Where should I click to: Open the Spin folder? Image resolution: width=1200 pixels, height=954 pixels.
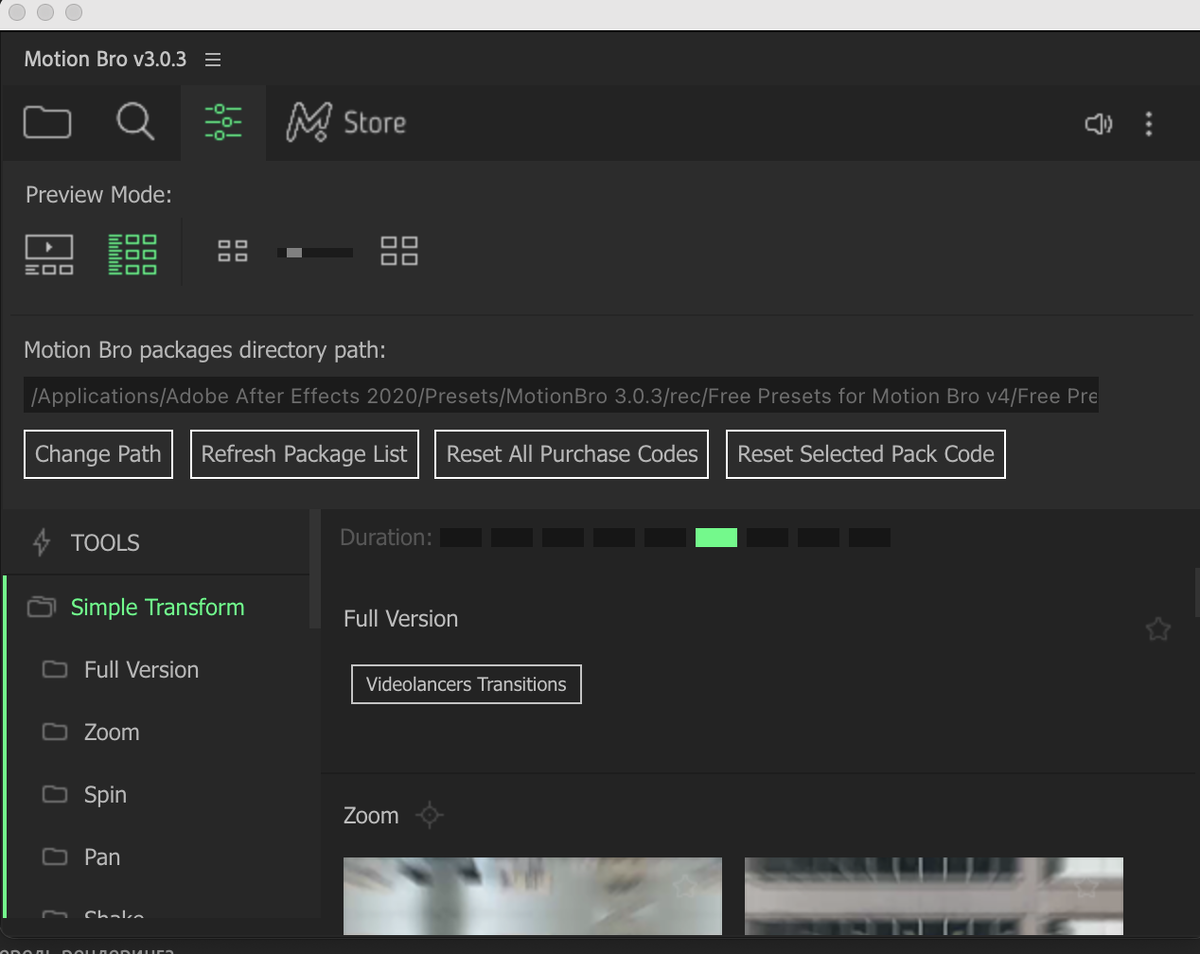[105, 795]
